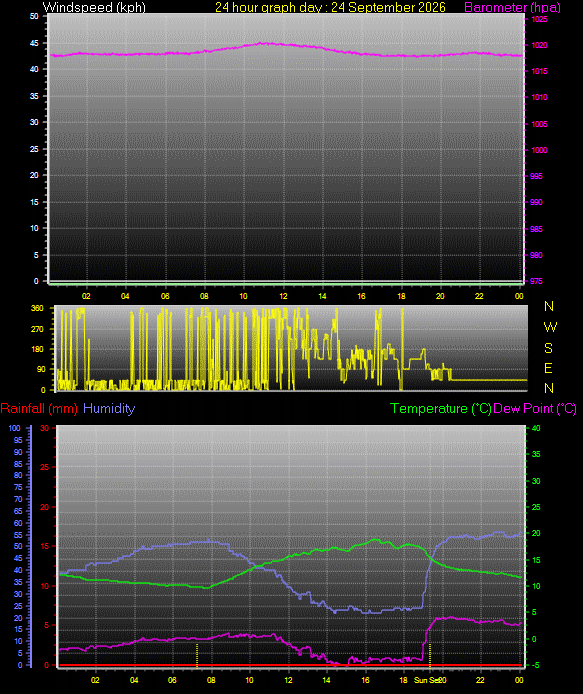Viewport: 583px width, 694px height.
Task: Click the 1025 value on barometer axis
Action: (540, 19)
